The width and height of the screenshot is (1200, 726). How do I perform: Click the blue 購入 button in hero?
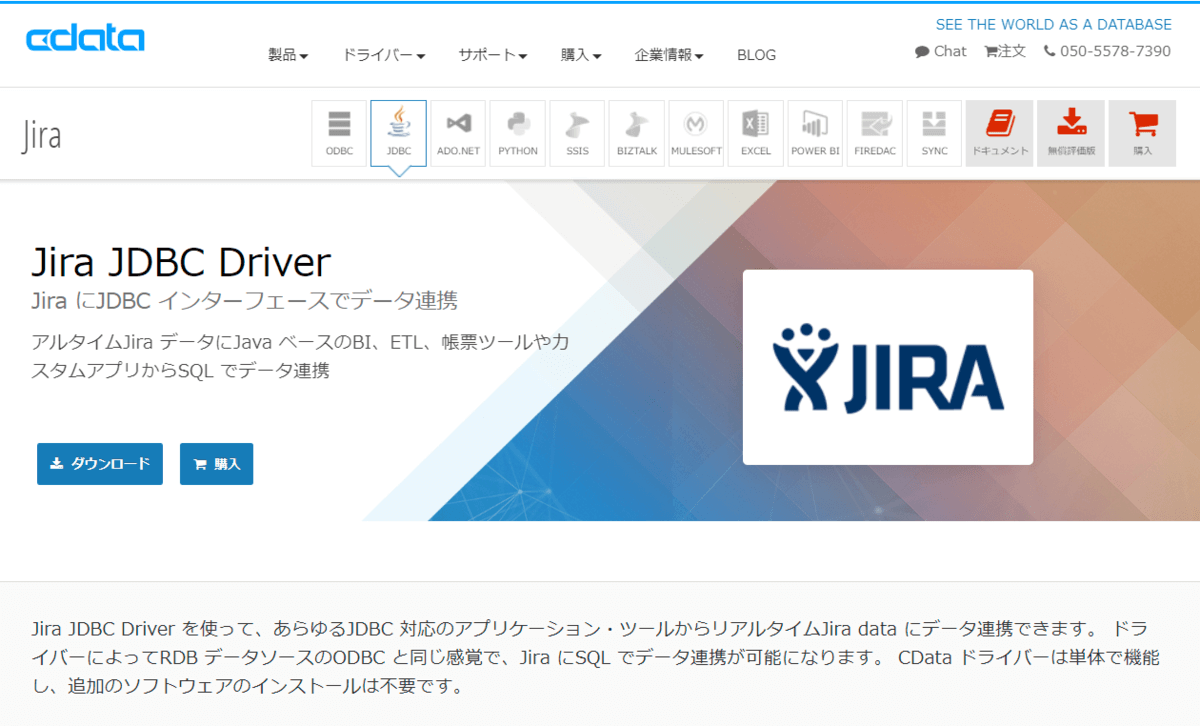point(216,464)
